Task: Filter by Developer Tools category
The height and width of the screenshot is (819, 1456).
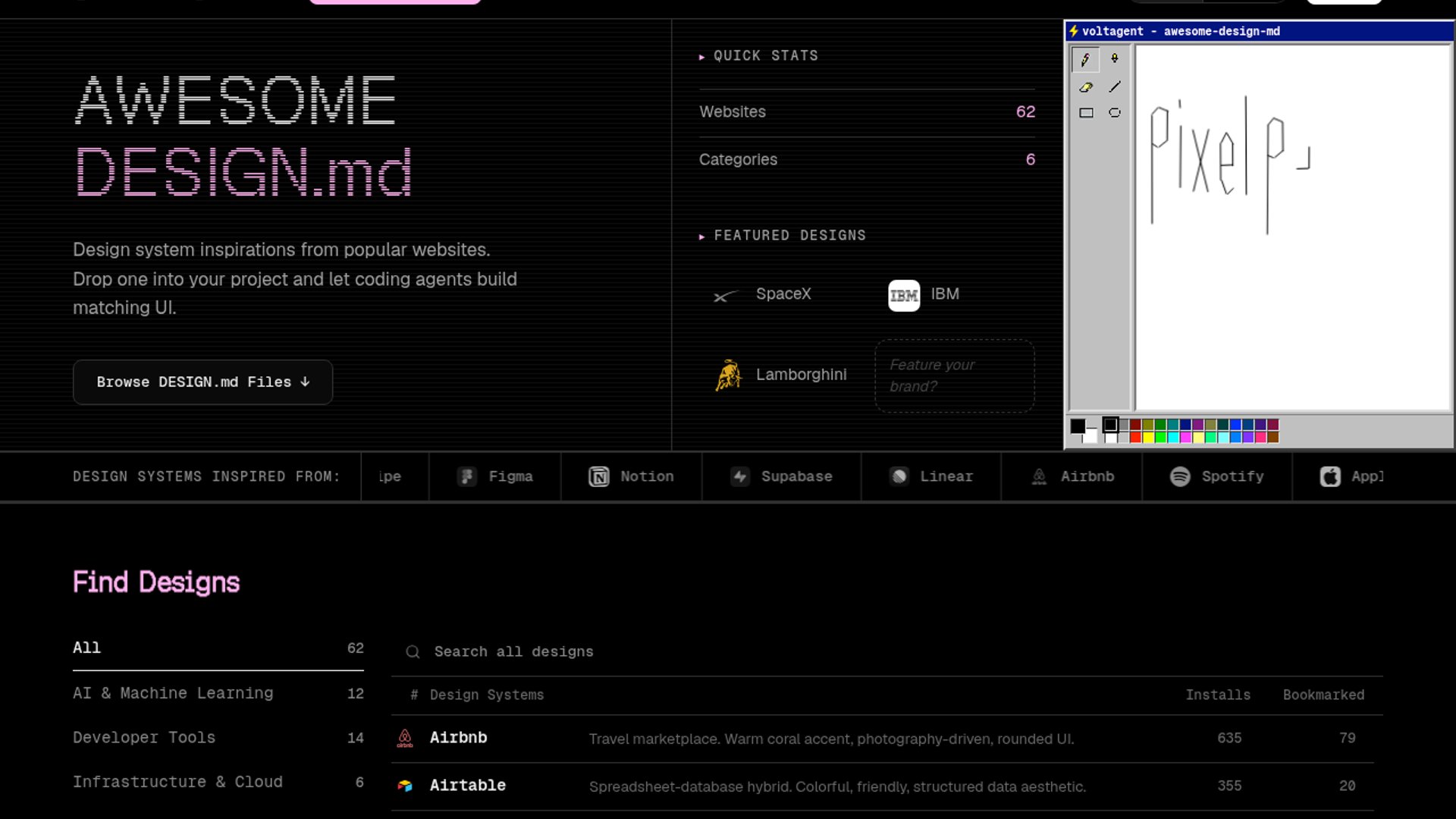Action: point(144,737)
